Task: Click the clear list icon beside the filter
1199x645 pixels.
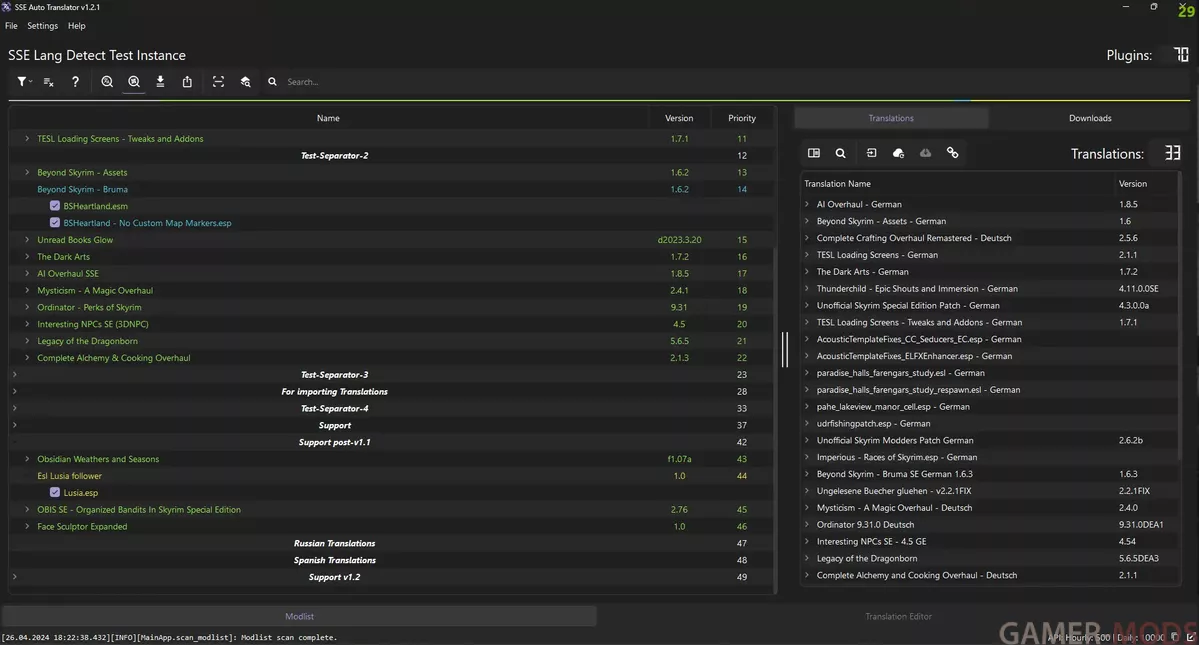Action: 48,82
